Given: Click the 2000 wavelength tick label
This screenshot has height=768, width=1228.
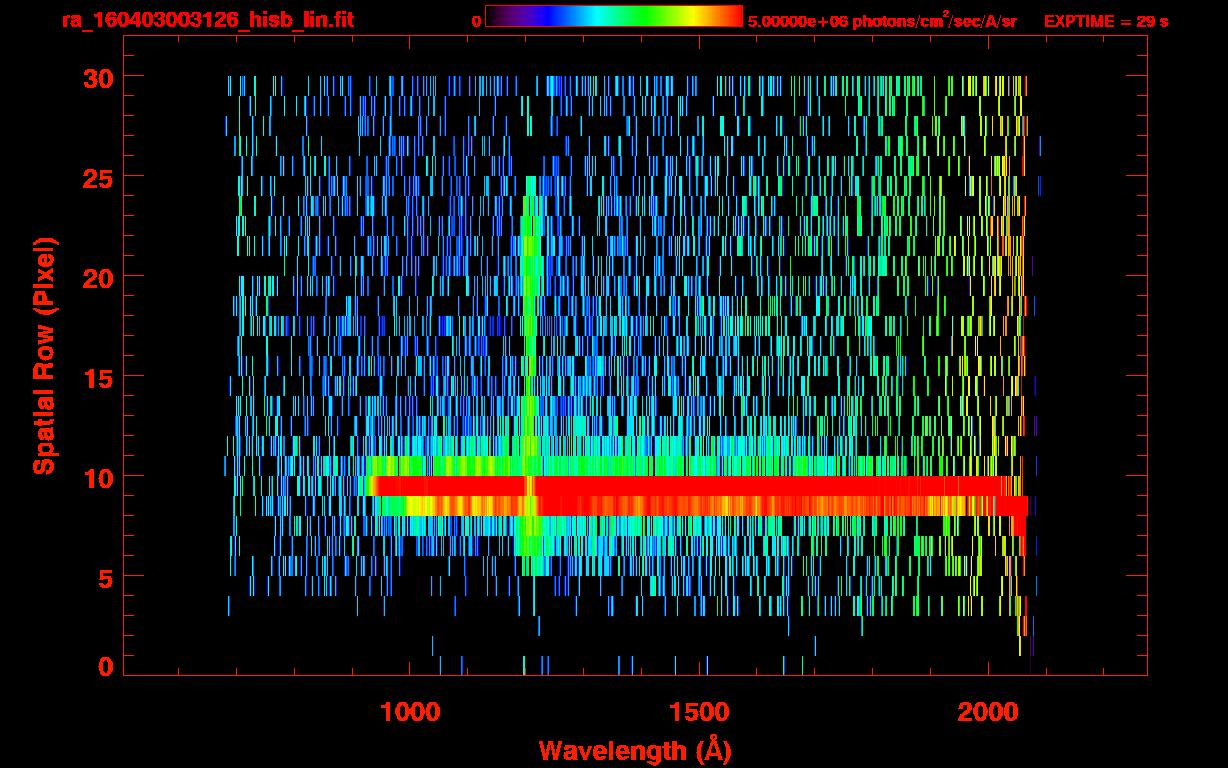Looking at the screenshot, I should [987, 712].
